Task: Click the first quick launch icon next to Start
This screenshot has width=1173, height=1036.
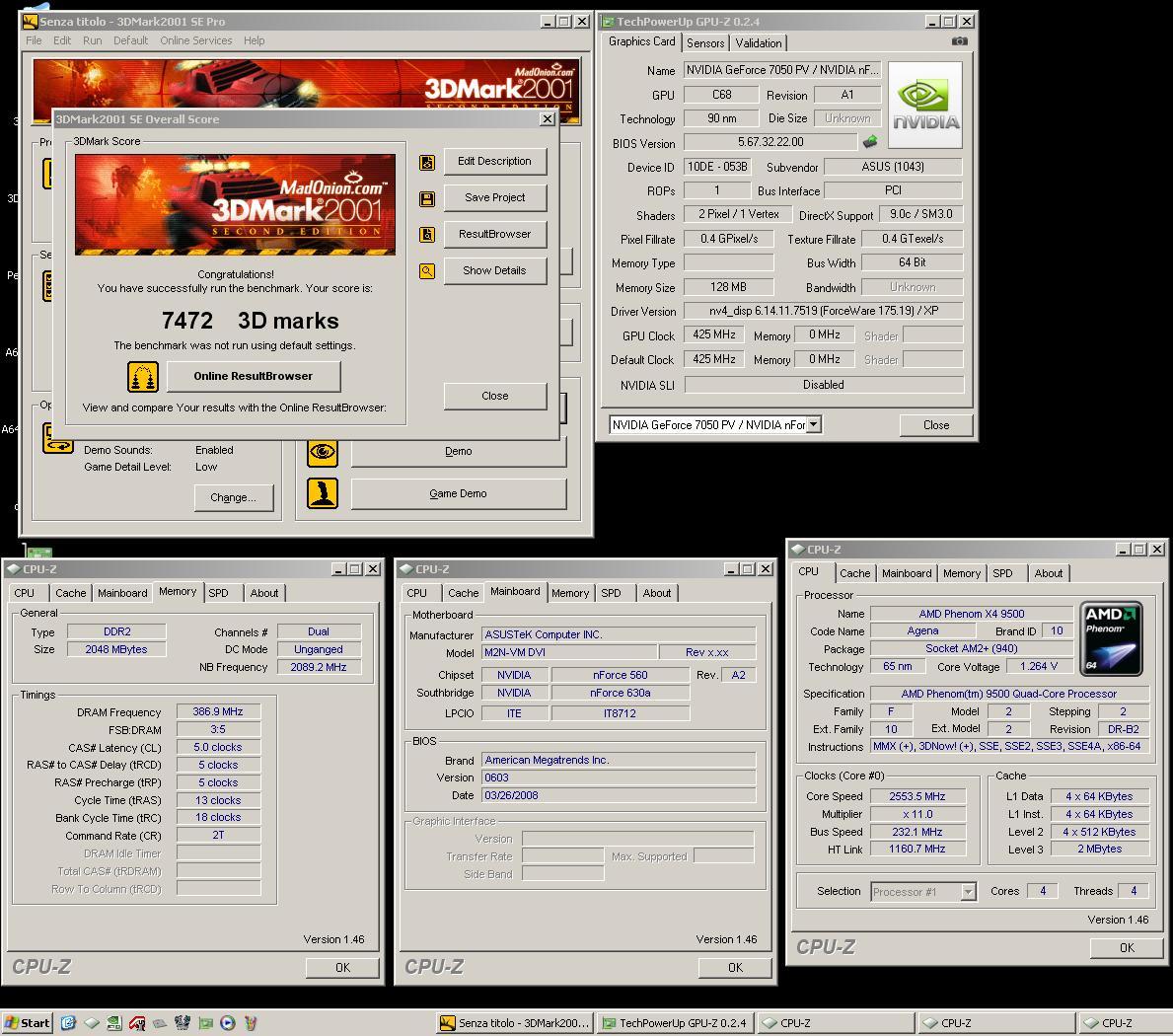Action: click(68, 1022)
